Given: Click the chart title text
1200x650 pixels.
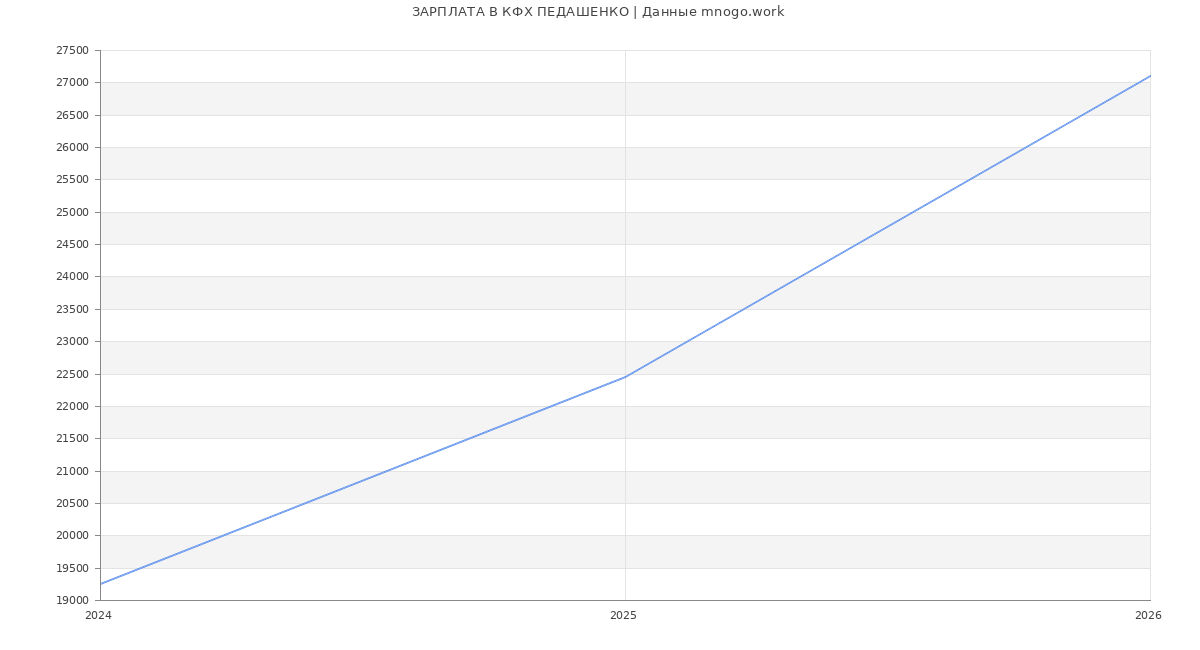Looking at the screenshot, I should pos(598,12).
